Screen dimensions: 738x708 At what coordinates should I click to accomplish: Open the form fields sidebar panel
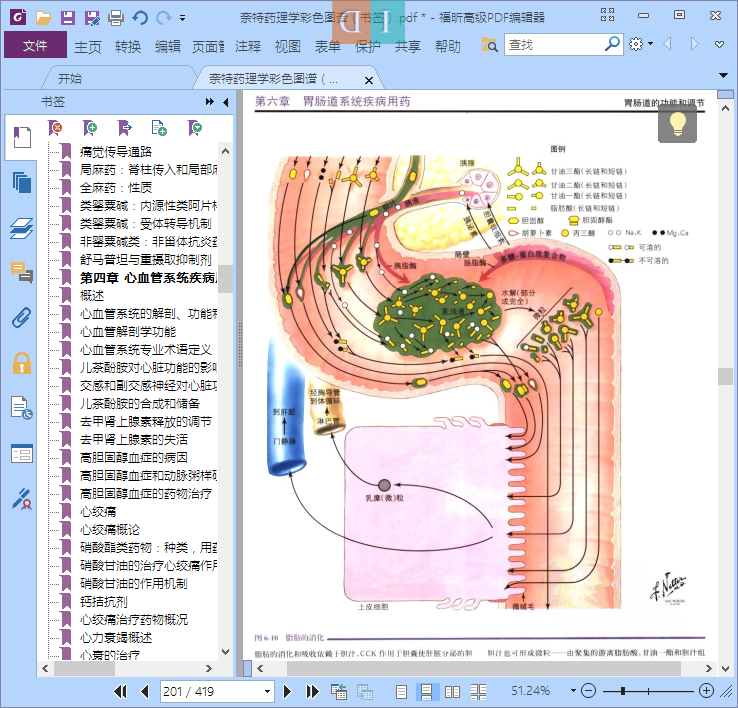[22, 453]
